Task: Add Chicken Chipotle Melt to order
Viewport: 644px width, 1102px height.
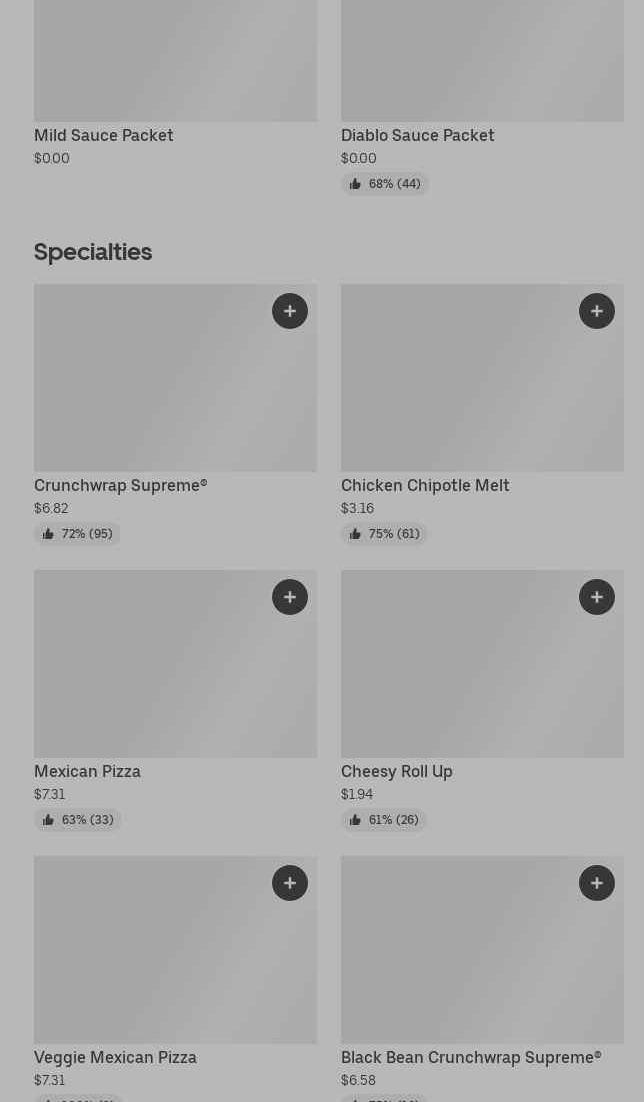Action: 597,311
